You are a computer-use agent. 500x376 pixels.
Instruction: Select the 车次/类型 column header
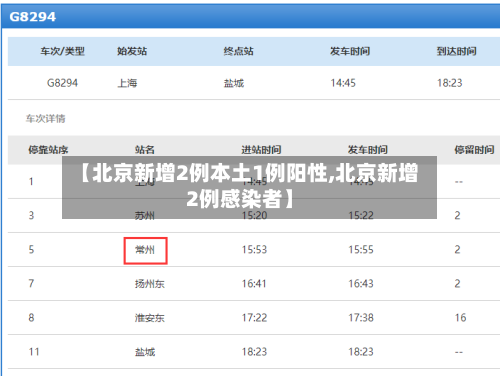[x=62, y=51]
